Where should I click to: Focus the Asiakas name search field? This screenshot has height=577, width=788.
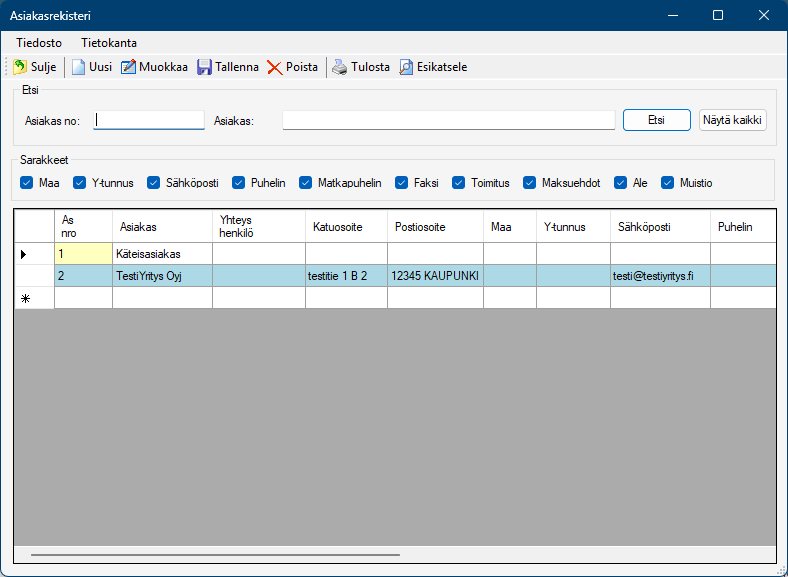coord(448,120)
